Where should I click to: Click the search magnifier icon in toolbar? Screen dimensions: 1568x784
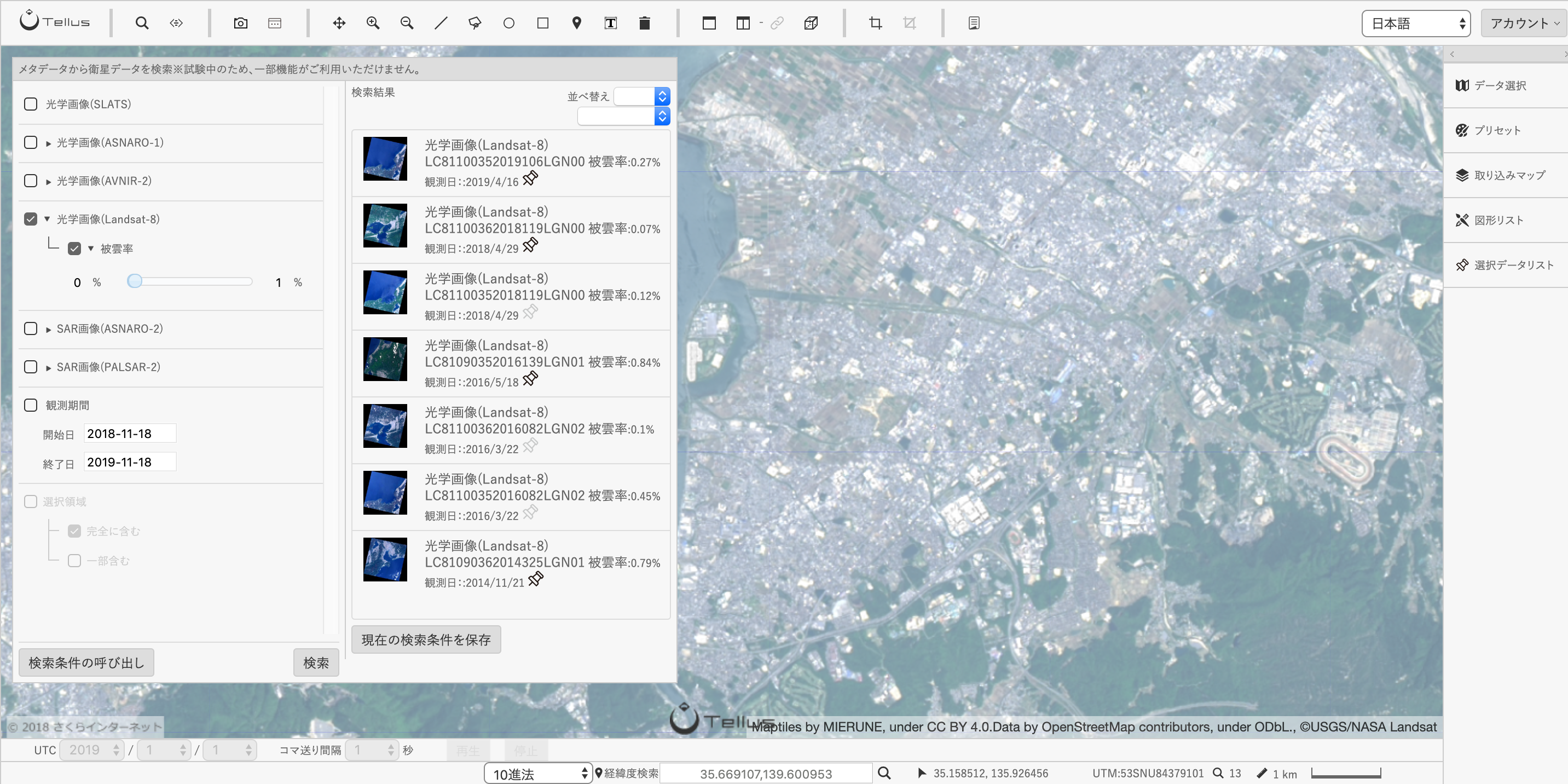[x=142, y=23]
